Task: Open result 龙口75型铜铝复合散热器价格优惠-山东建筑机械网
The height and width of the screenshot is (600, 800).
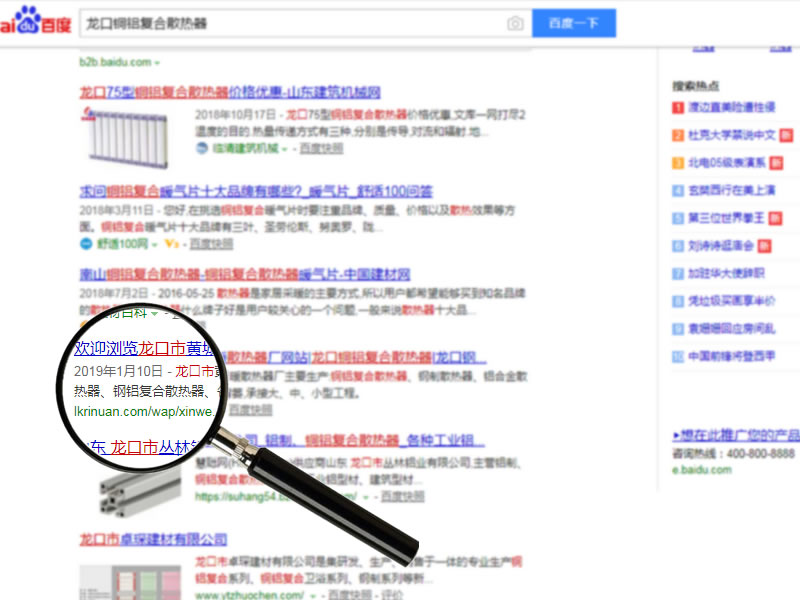Action: [230, 92]
